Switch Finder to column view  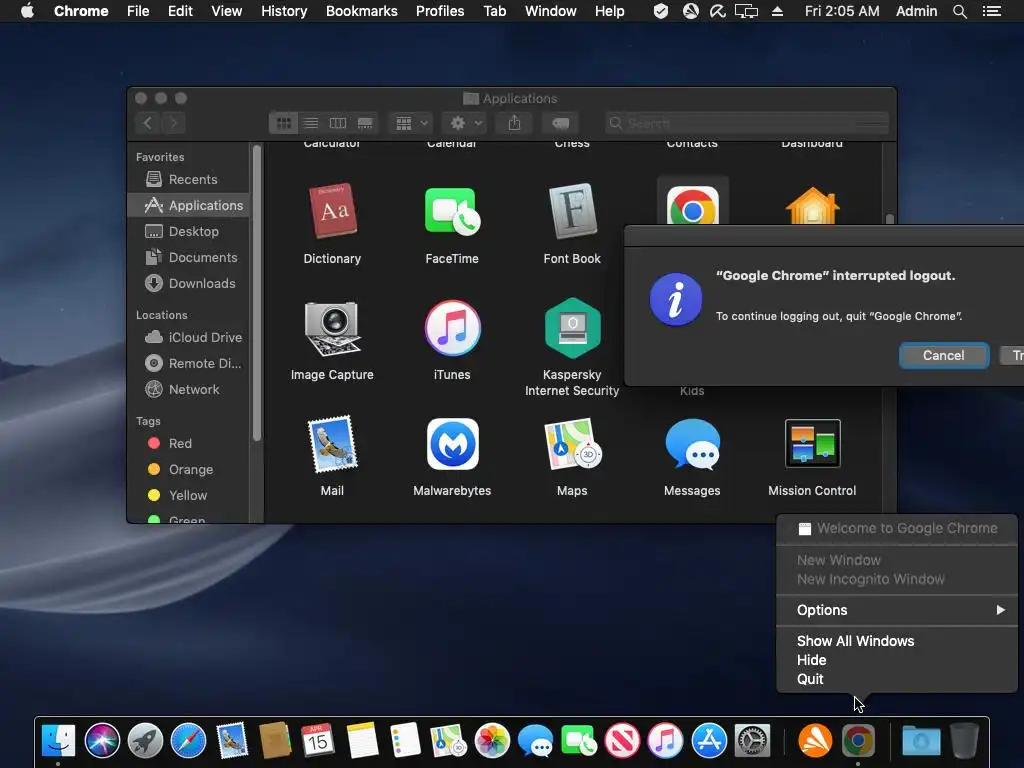[338, 123]
